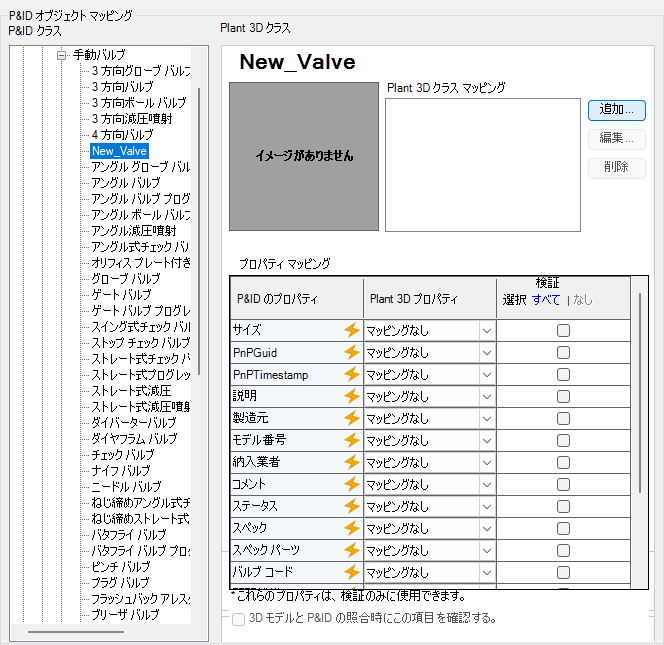Click lightning icon in コメント row
664x645 pixels.
[351, 484]
